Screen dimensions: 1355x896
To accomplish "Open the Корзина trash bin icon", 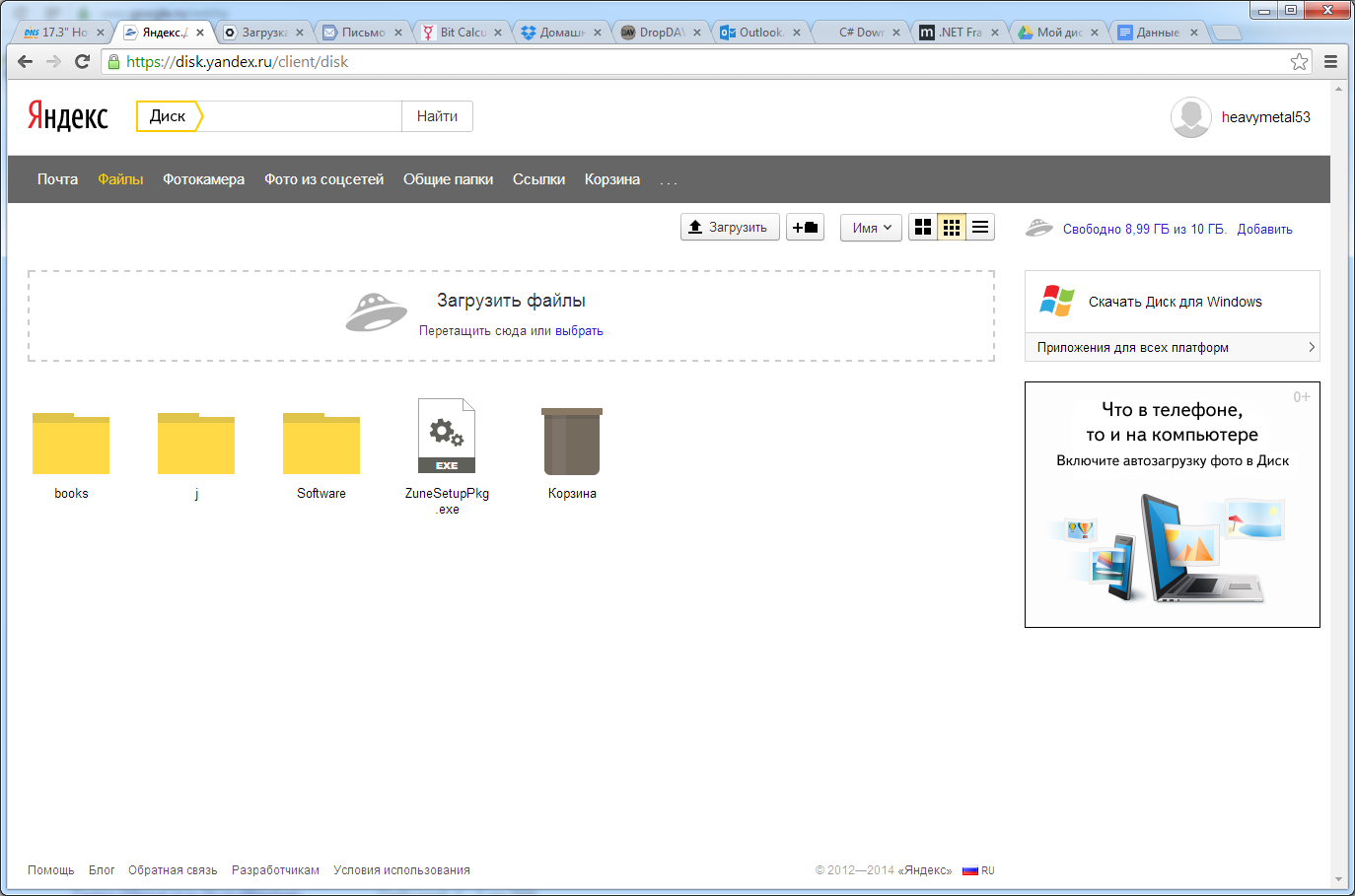I will tap(572, 442).
